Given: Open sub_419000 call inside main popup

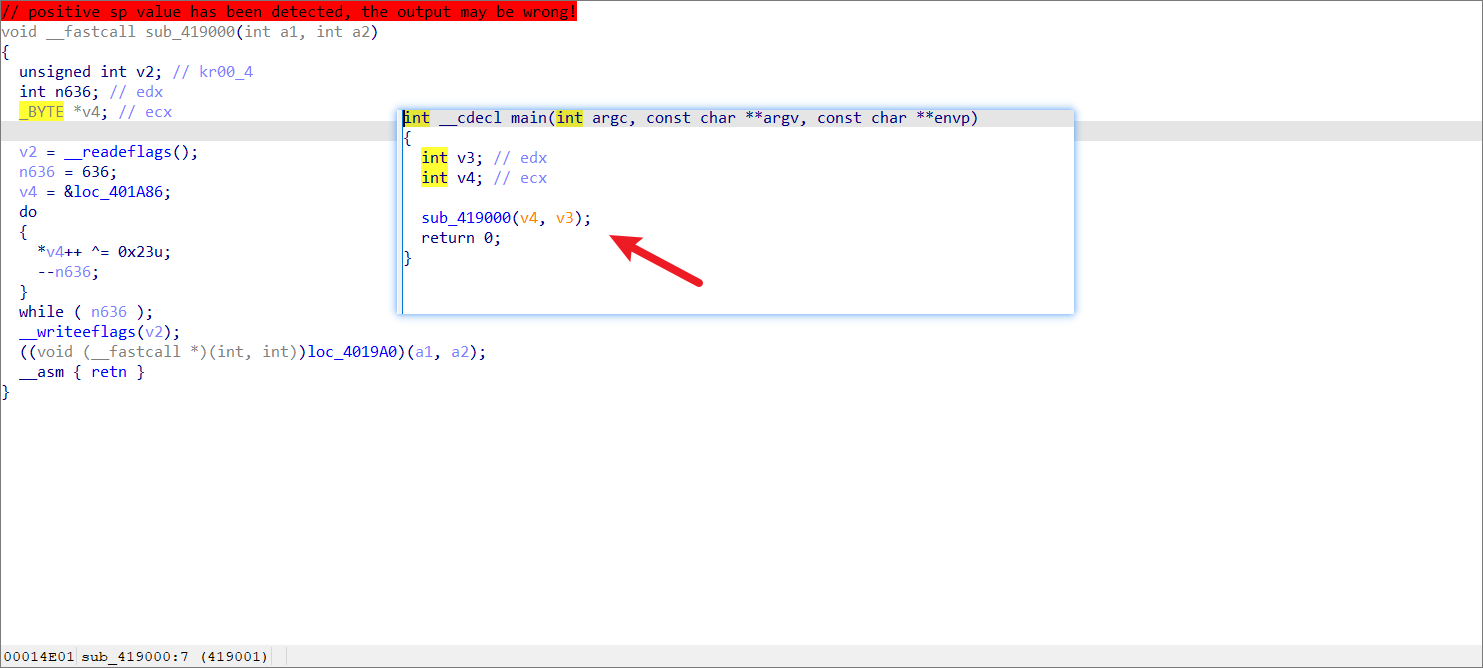Looking at the screenshot, I should point(466,218).
